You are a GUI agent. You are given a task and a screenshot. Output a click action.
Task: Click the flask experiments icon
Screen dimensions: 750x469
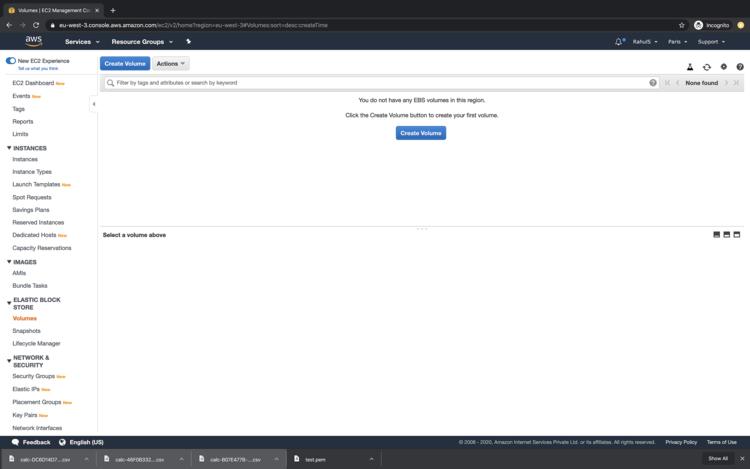click(690, 66)
